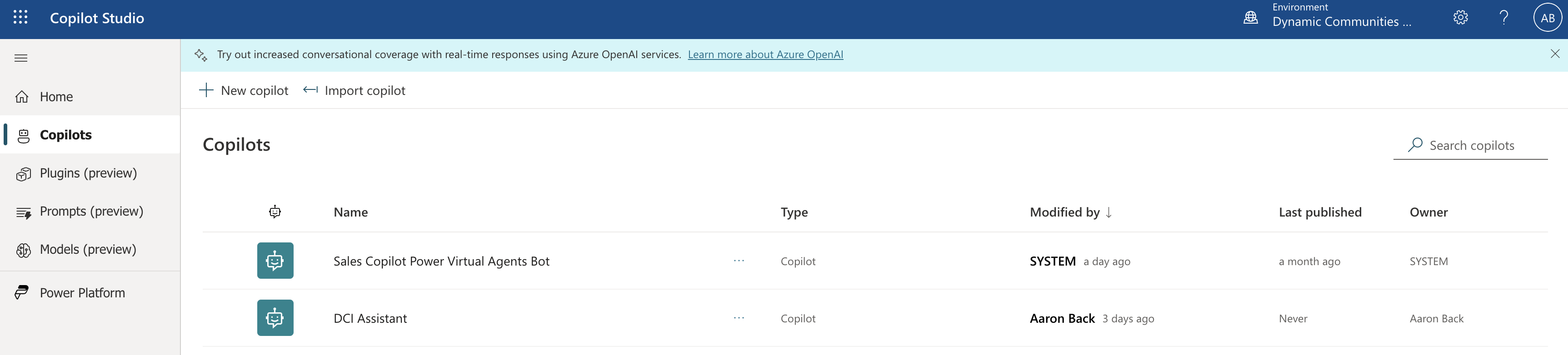Click the Prompts list icon
Image resolution: width=1568 pixels, height=355 pixels.
point(23,213)
